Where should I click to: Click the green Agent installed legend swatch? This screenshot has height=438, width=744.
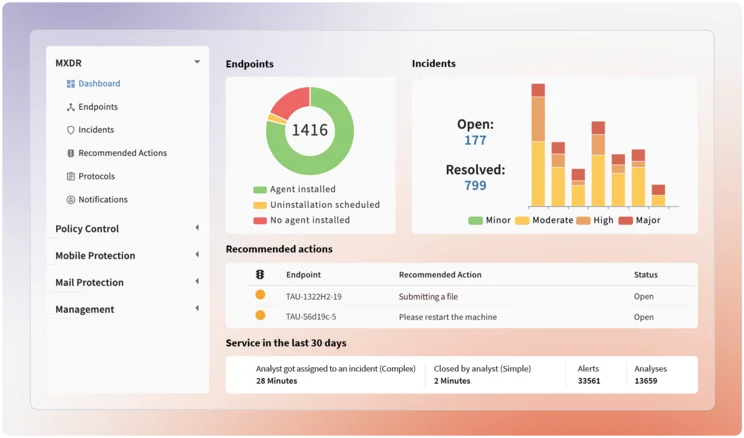[x=260, y=190]
